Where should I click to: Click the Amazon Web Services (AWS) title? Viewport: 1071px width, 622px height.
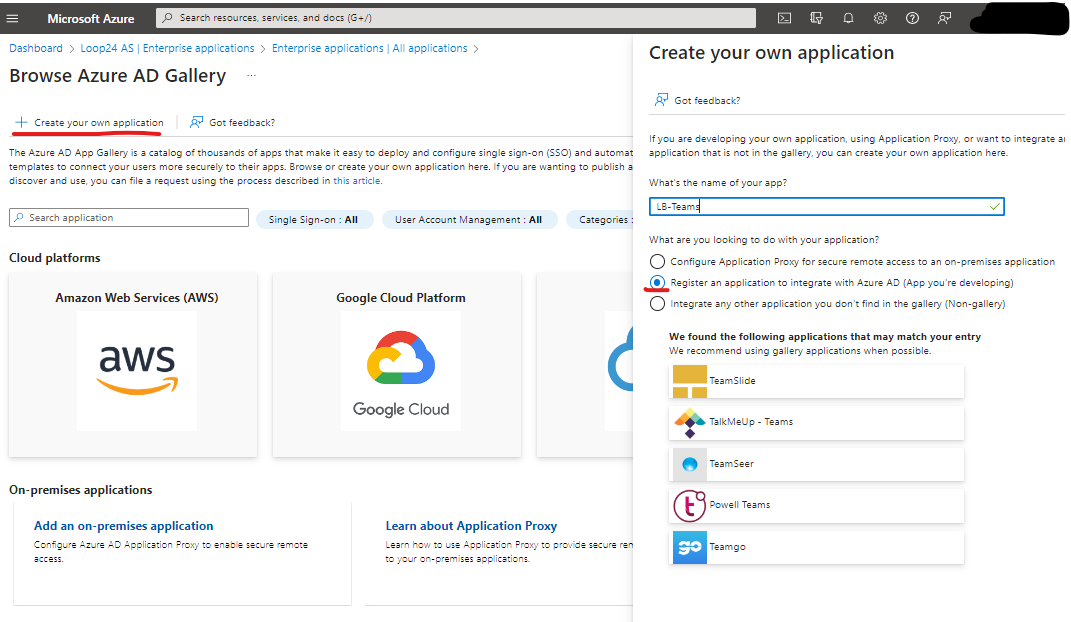(137, 298)
